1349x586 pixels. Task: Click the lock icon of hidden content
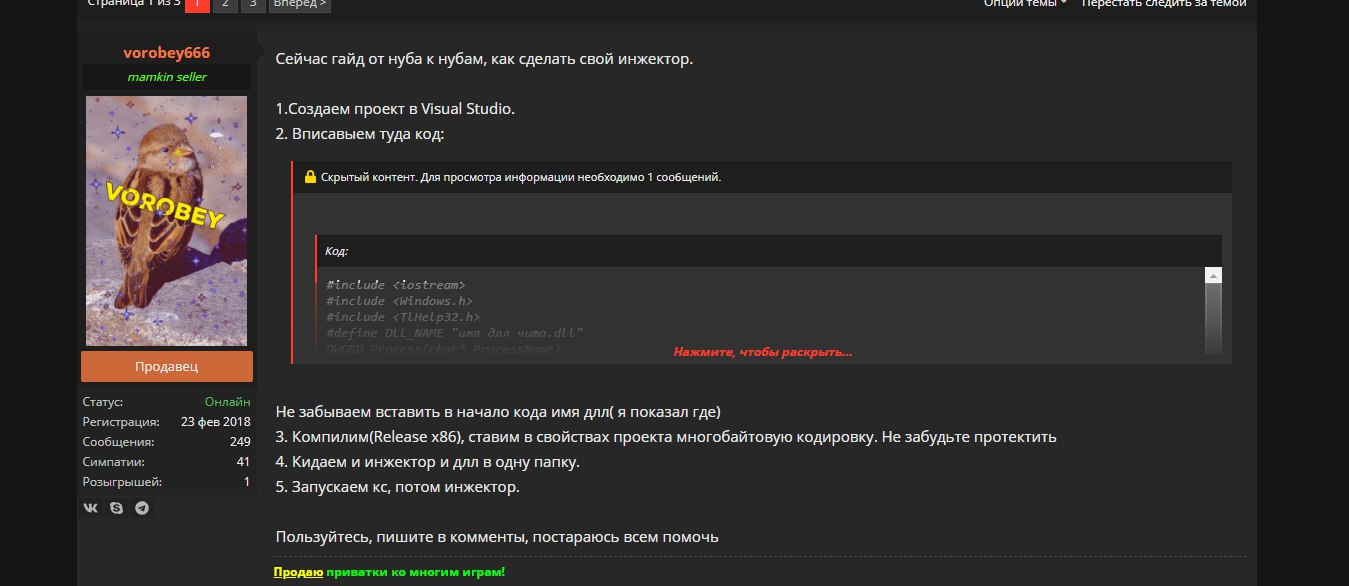pyautogui.click(x=310, y=177)
